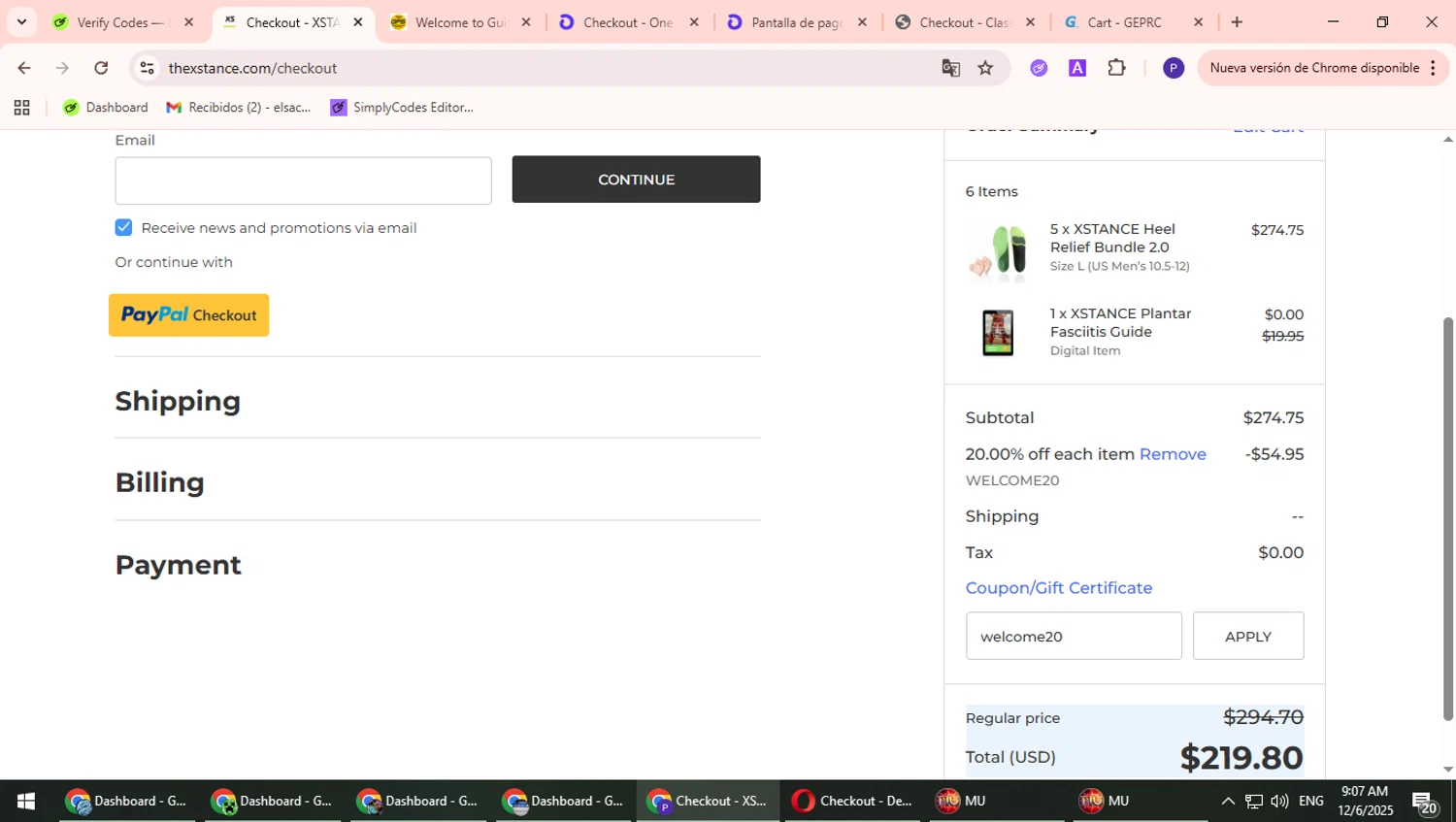Click the coupon code input field
This screenshot has height=822, width=1456.
tap(1074, 636)
